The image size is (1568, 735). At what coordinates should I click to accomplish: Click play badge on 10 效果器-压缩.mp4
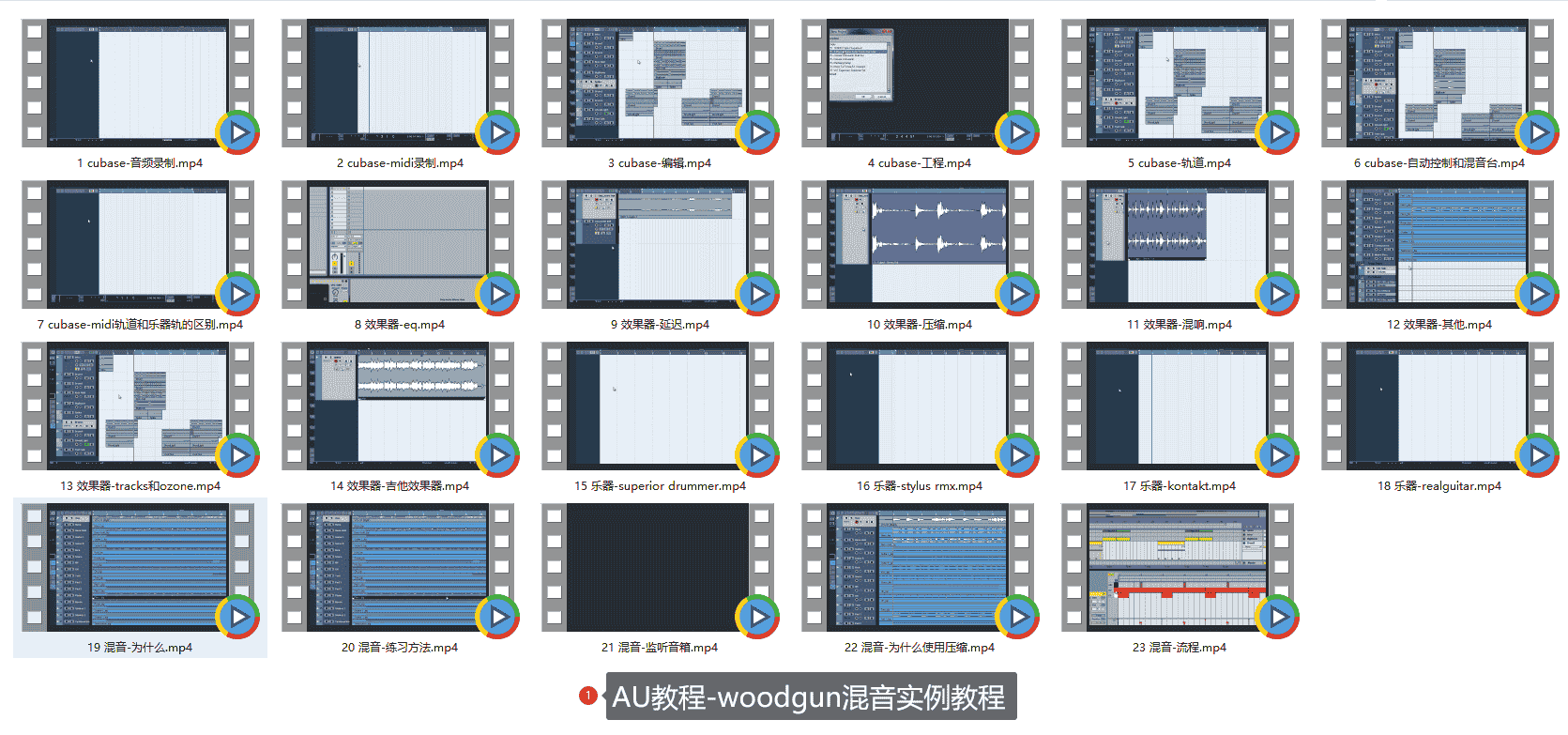(1018, 294)
